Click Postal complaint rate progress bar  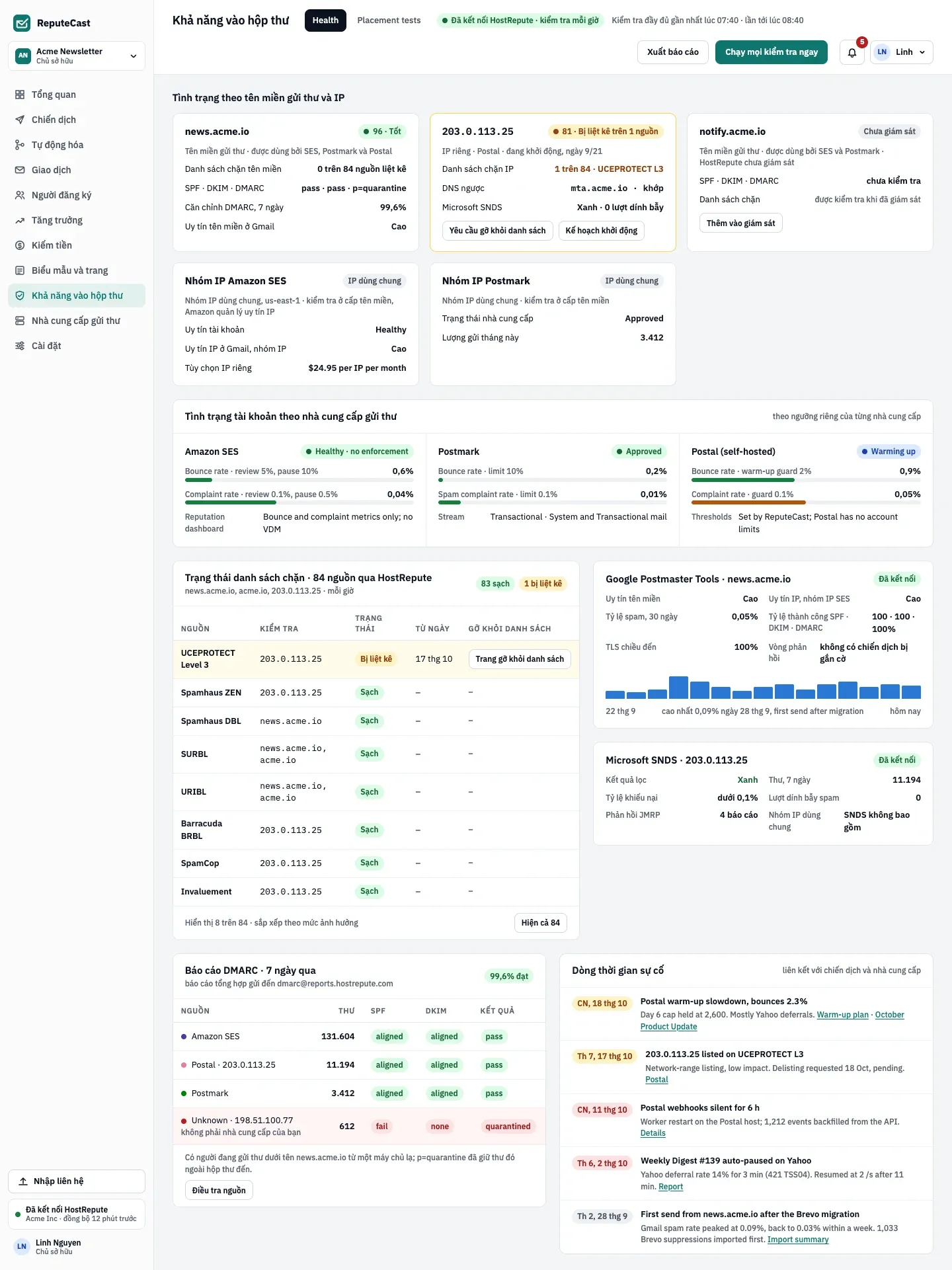point(806,502)
